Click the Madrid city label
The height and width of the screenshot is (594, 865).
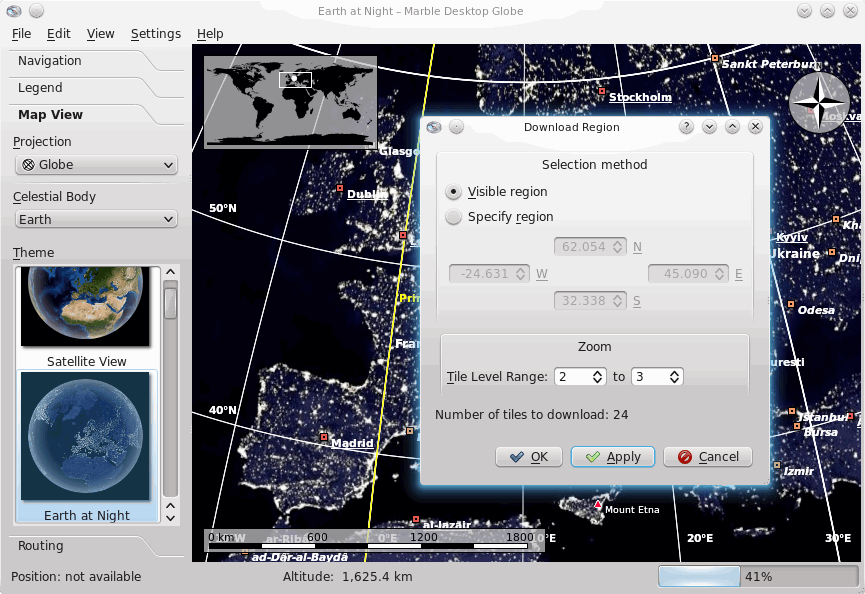tap(352, 443)
